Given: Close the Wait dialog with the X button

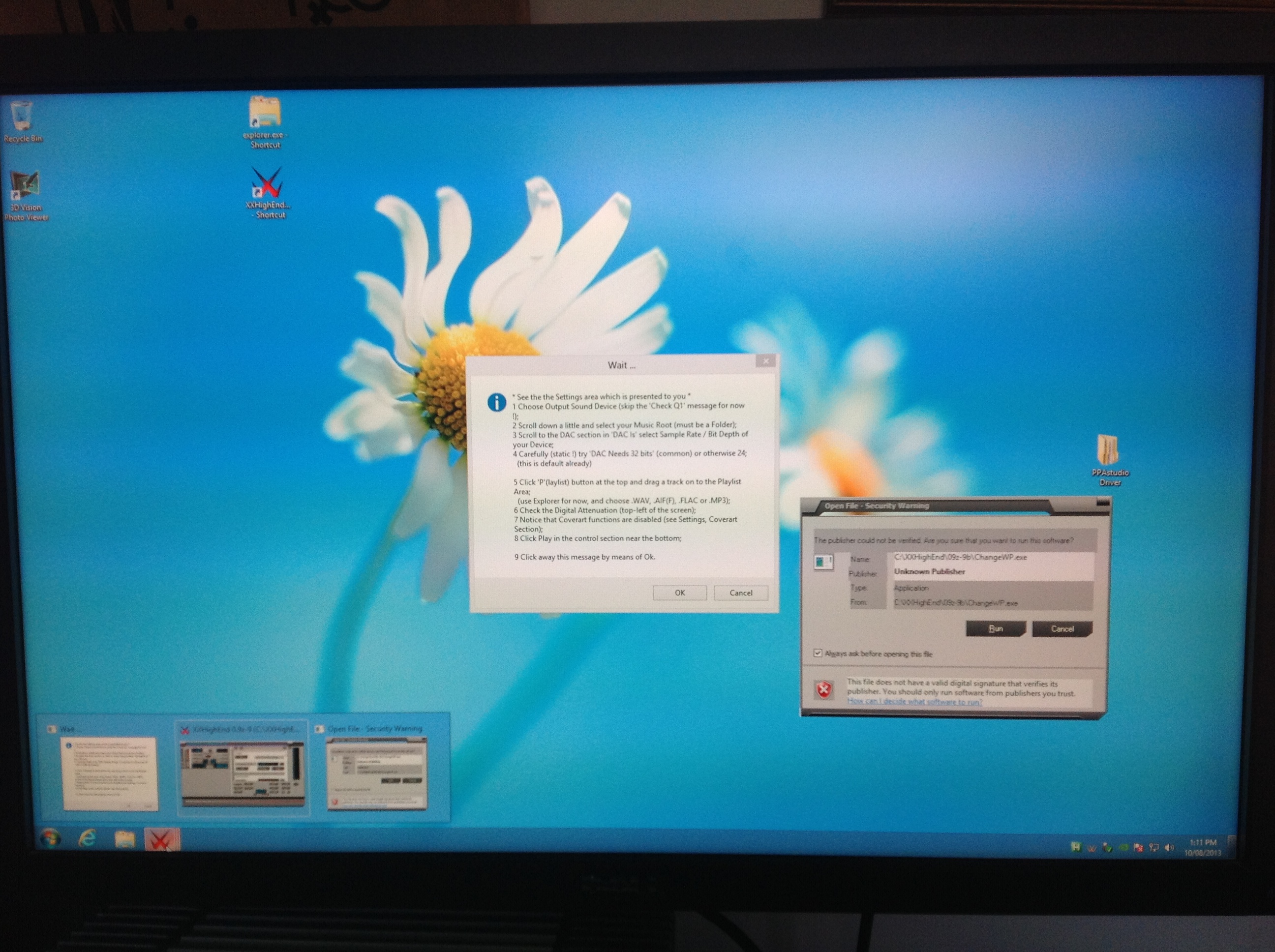Looking at the screenshot, I should [765, 361].
